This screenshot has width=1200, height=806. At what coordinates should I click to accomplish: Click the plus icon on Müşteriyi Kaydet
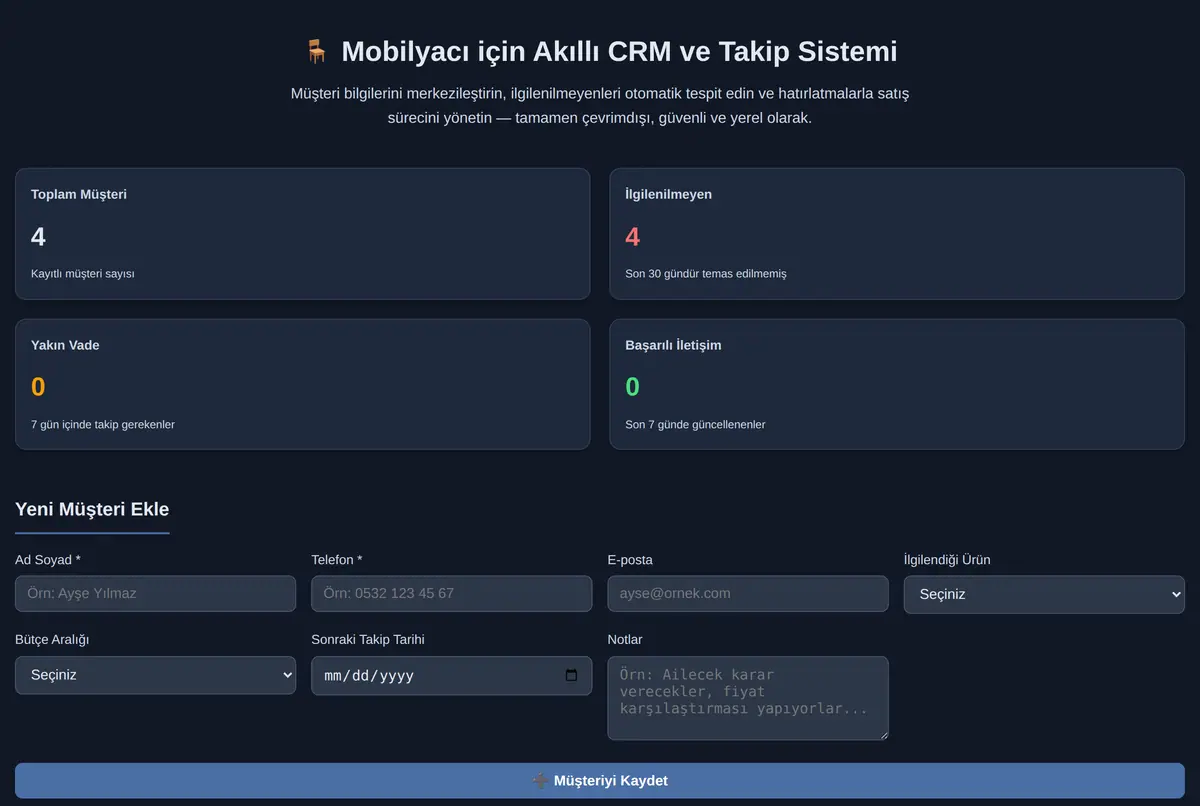tap(540, 781)
